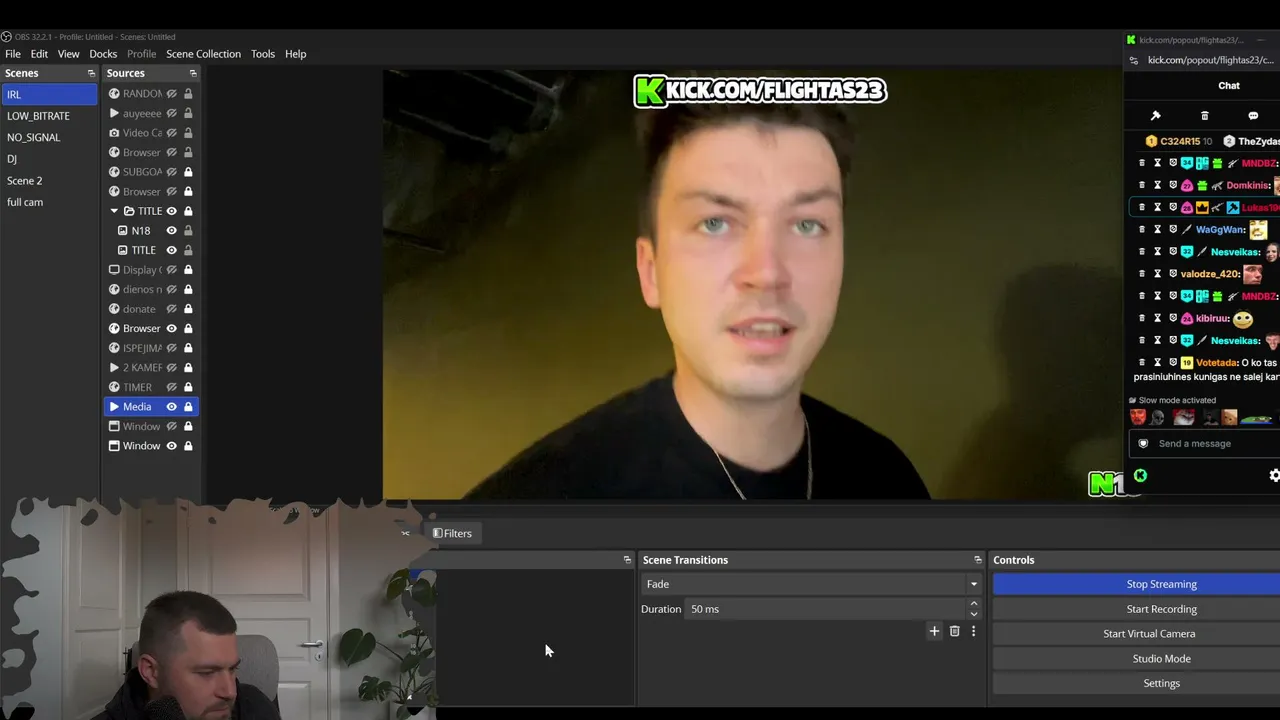Screen dimensions: 1280x720
Task: Hide the Media source
Action: click(x=172, y=407)
